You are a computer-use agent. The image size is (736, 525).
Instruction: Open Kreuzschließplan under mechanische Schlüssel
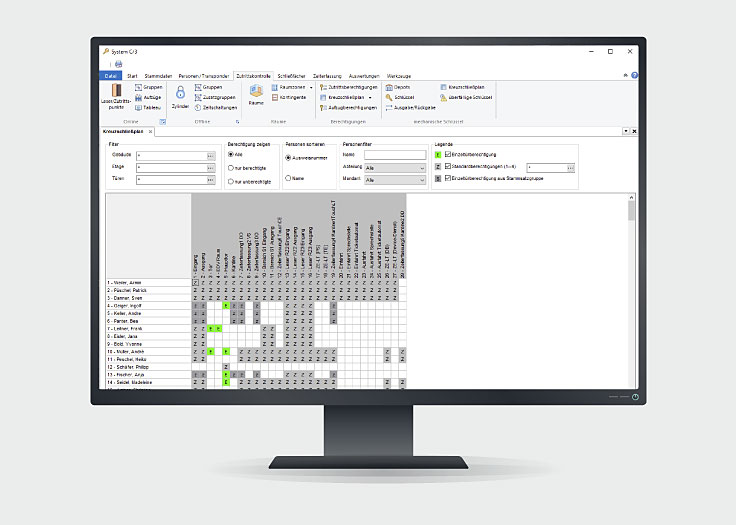tap(462, 87)
